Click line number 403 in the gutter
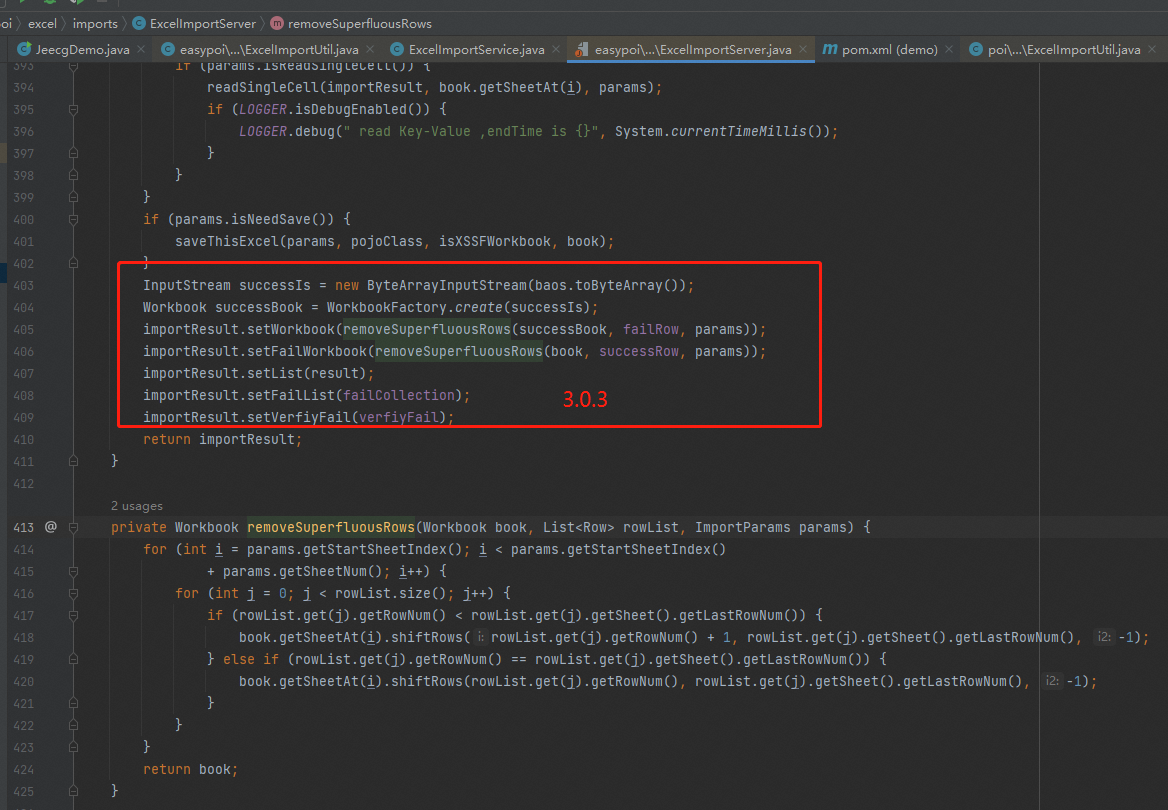Image resolution: width=1168 pixels, height=810 pixels. pos(23,285)
